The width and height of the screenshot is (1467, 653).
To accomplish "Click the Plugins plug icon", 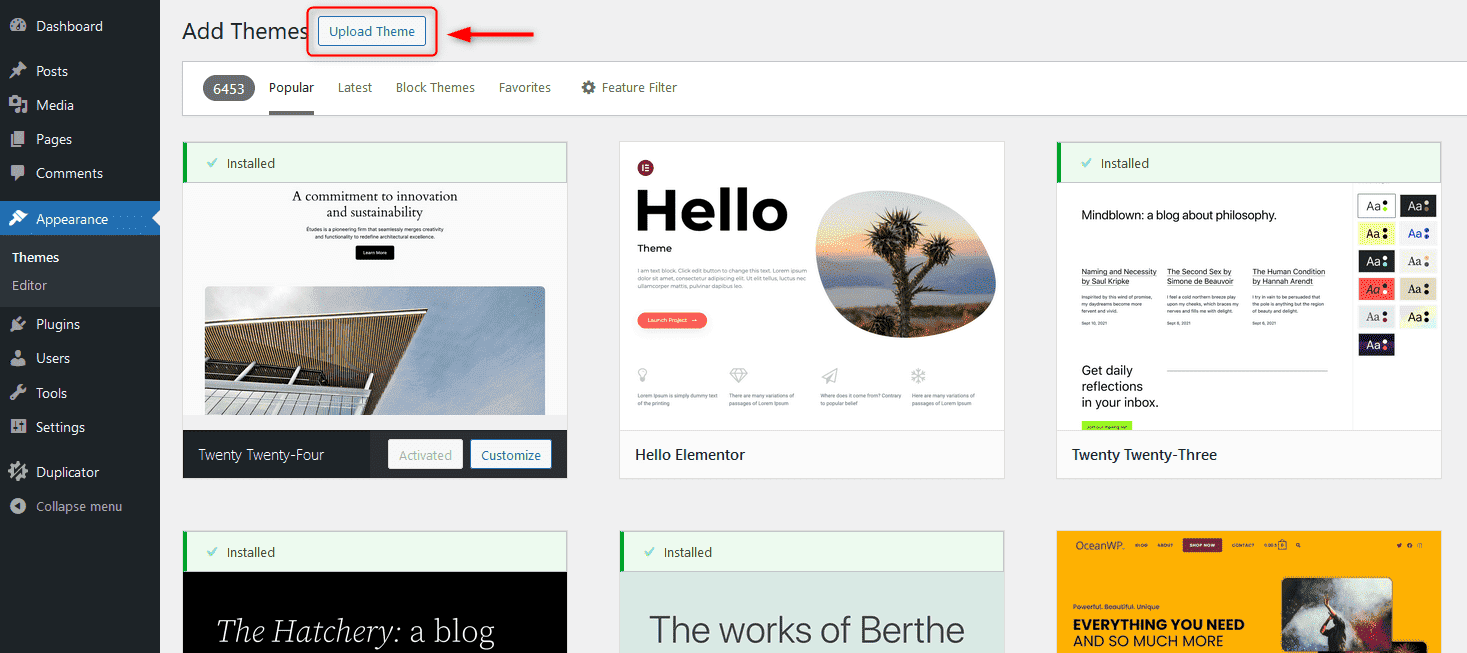I will (18, 324).
